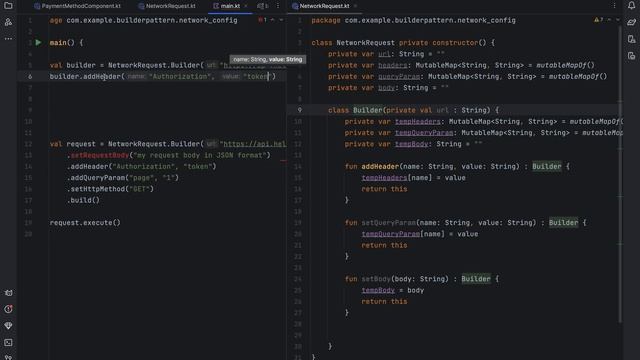The height and width of the screenshot is (360, 640).
Task: Open right editor tab options menu
Action: [614, 6]
